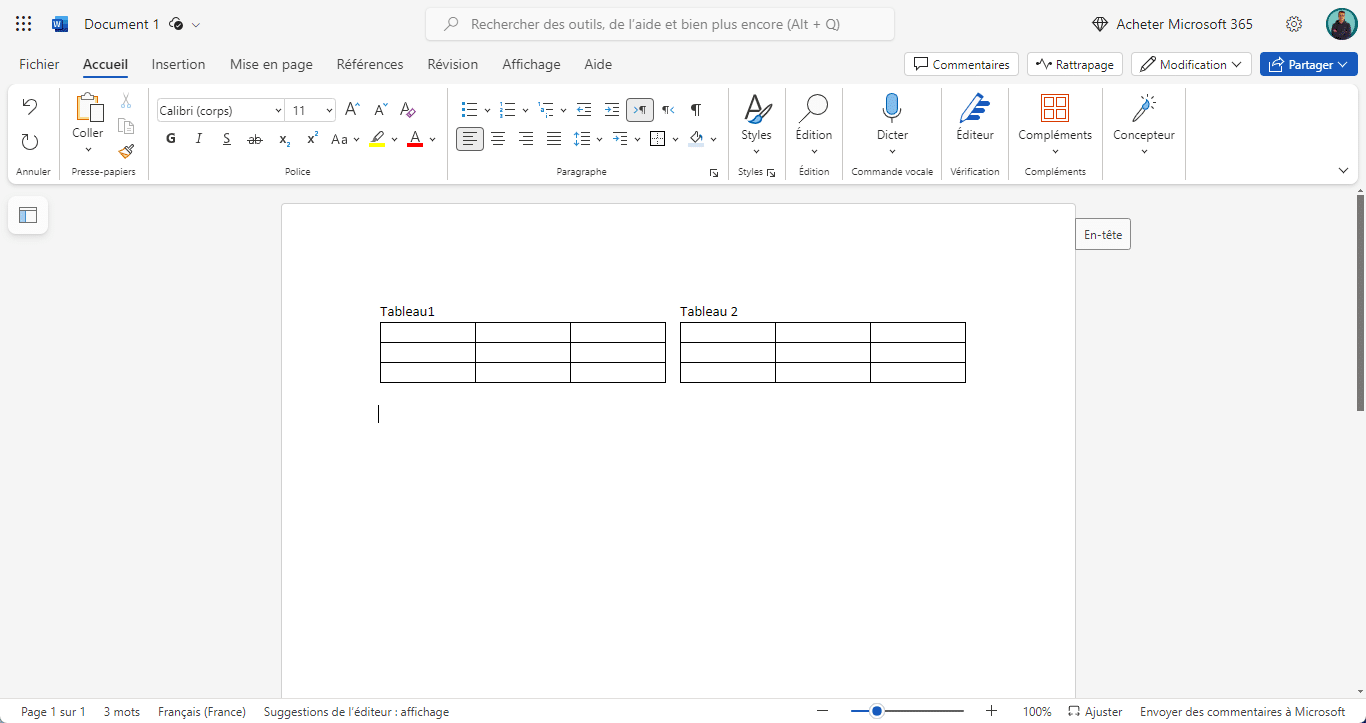Toggle italic formatting (I)

pyautogui.click(x=199, y=139)
